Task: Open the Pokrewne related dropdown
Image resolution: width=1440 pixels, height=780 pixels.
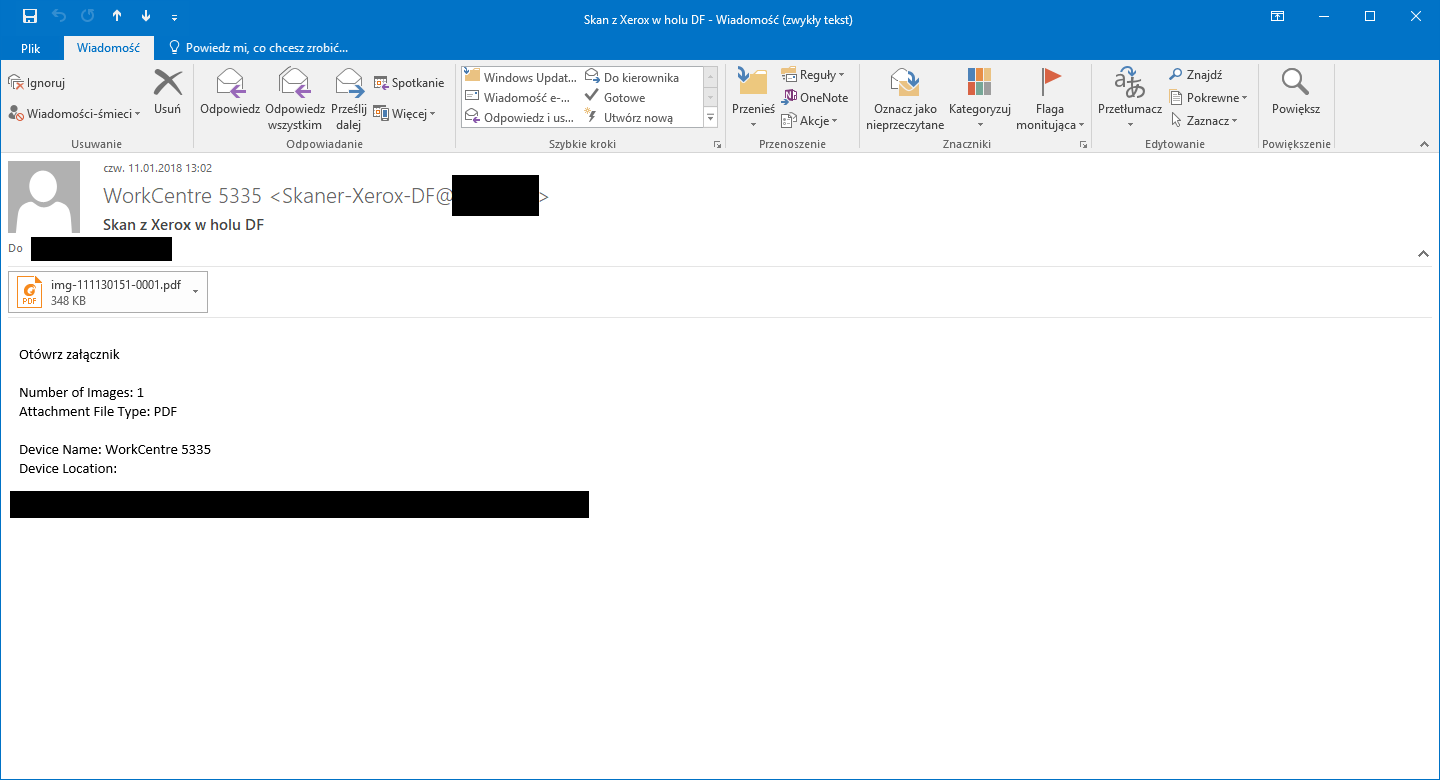Action: tap(1209, 98)
